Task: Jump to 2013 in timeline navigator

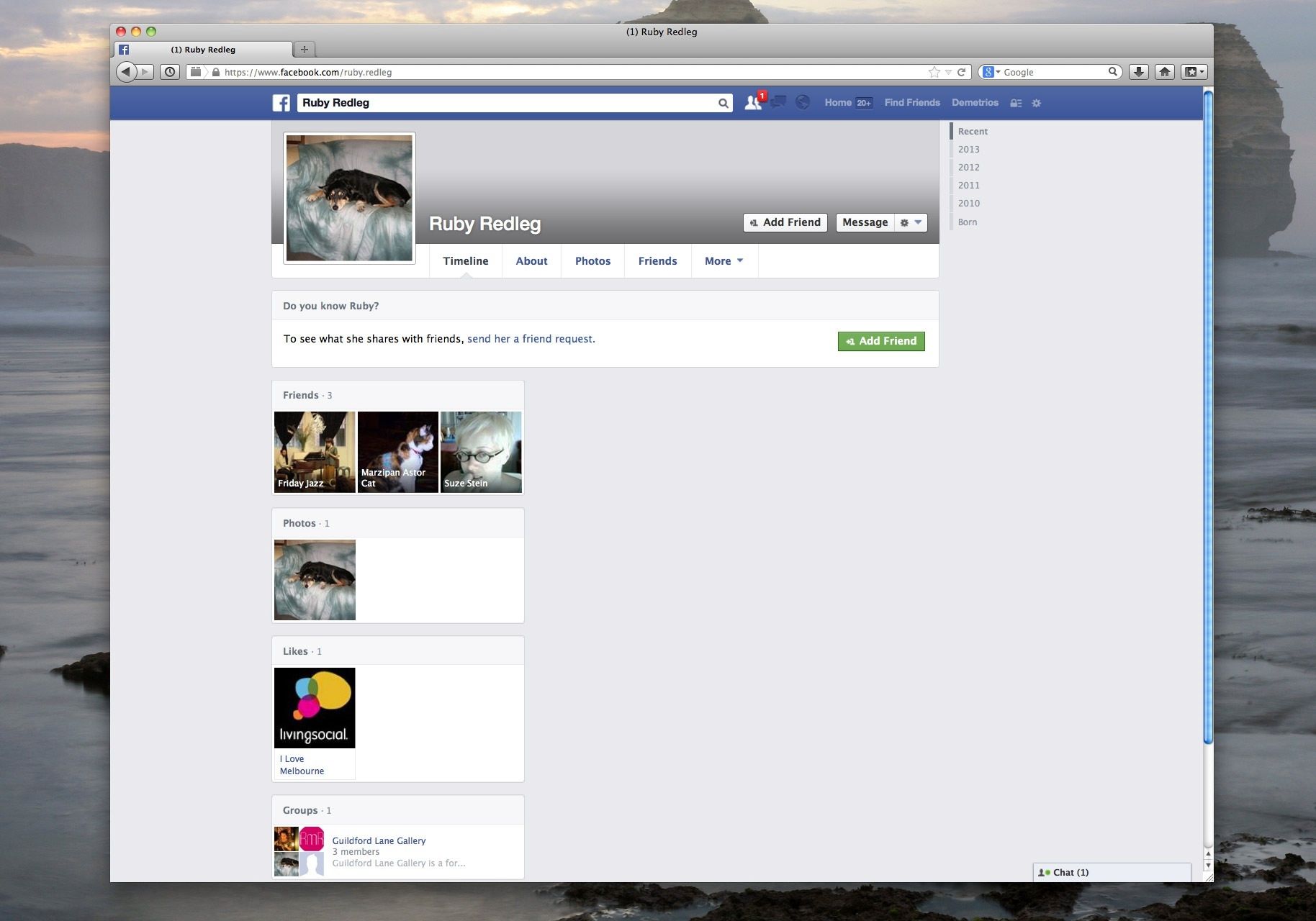Action: coord(968,149)
